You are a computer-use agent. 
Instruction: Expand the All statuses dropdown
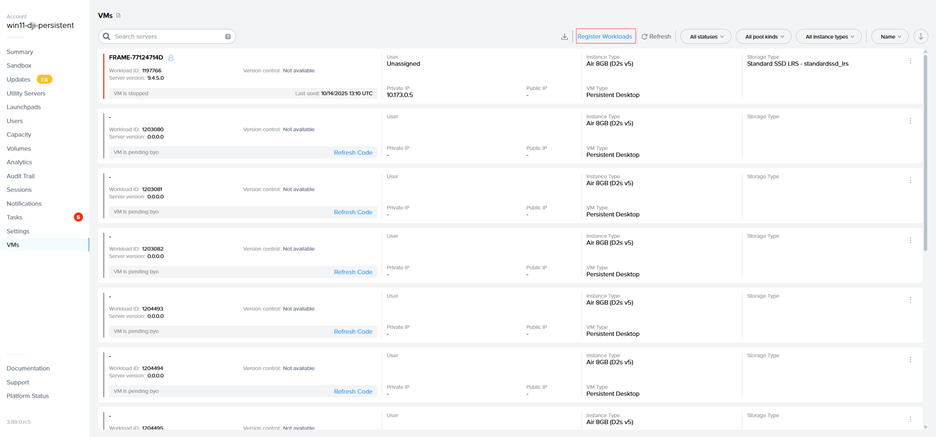tap(706, 37)
